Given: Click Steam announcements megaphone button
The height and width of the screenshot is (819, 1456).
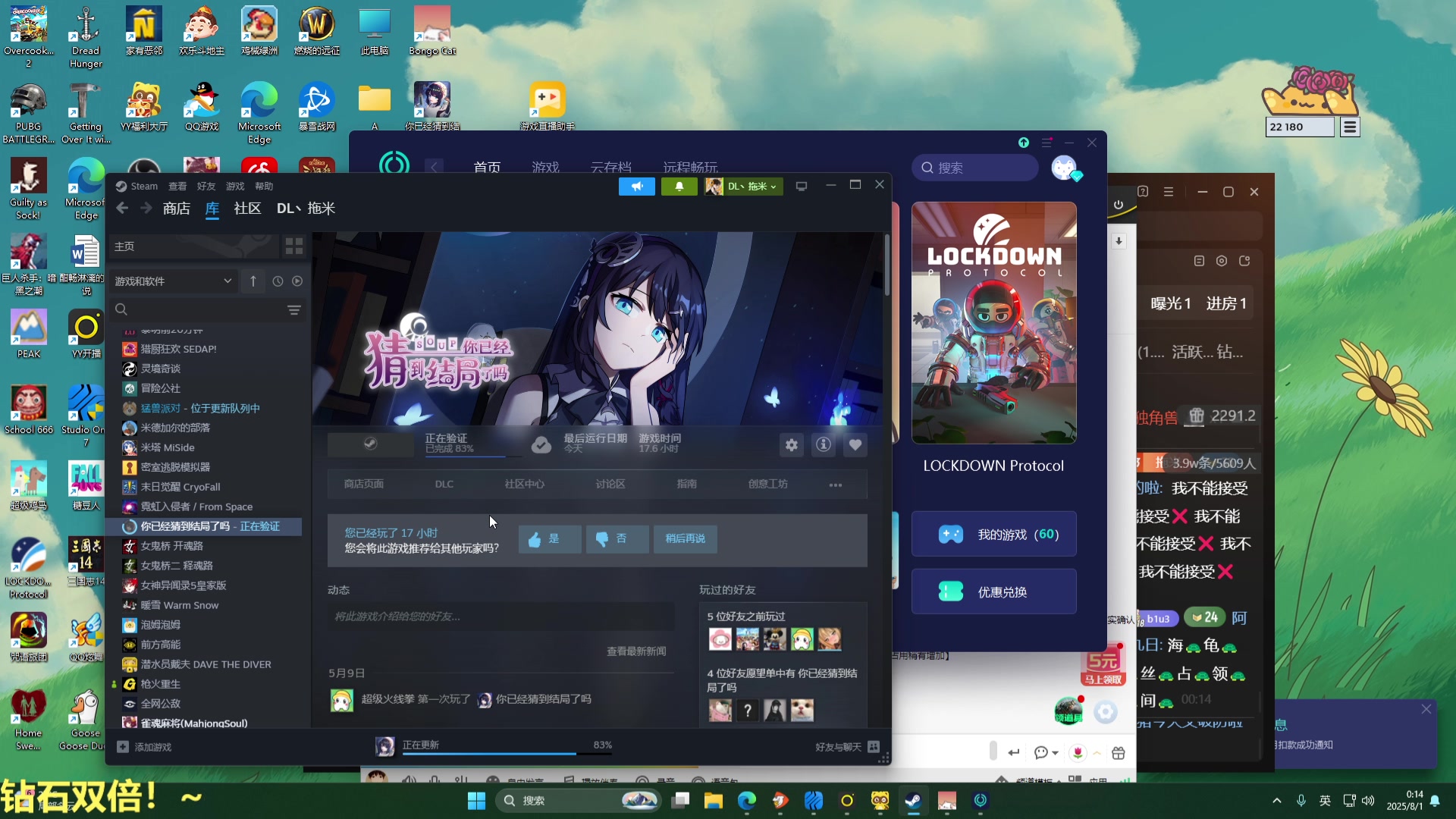Looking at the screenshot, I should (x=637, y=187).
